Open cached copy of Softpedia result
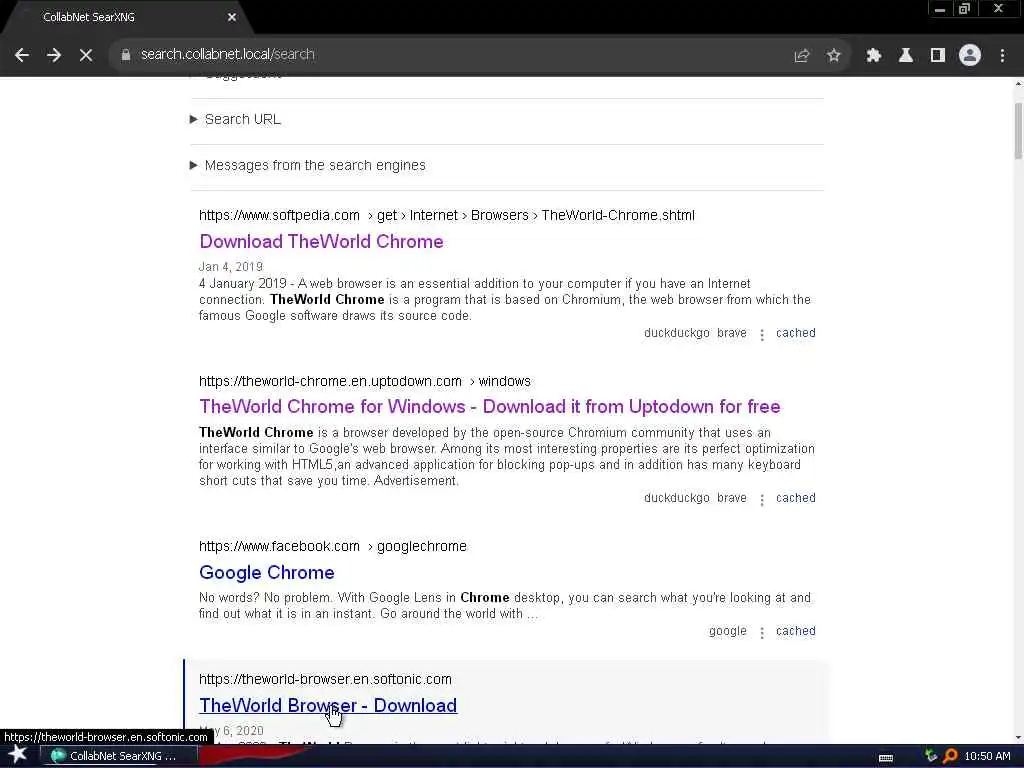This screenshot has height=768, width=1024. (795, 333)
